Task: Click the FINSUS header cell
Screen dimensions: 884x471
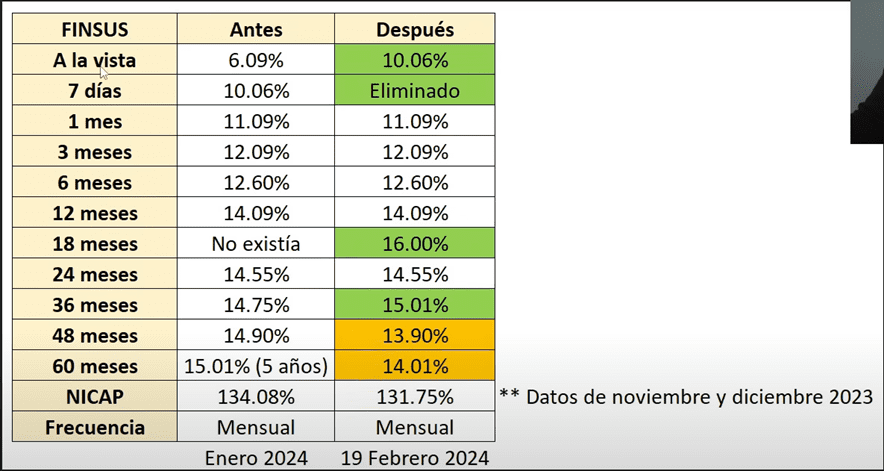Action: pyautogui.click(x=95, y=29)
